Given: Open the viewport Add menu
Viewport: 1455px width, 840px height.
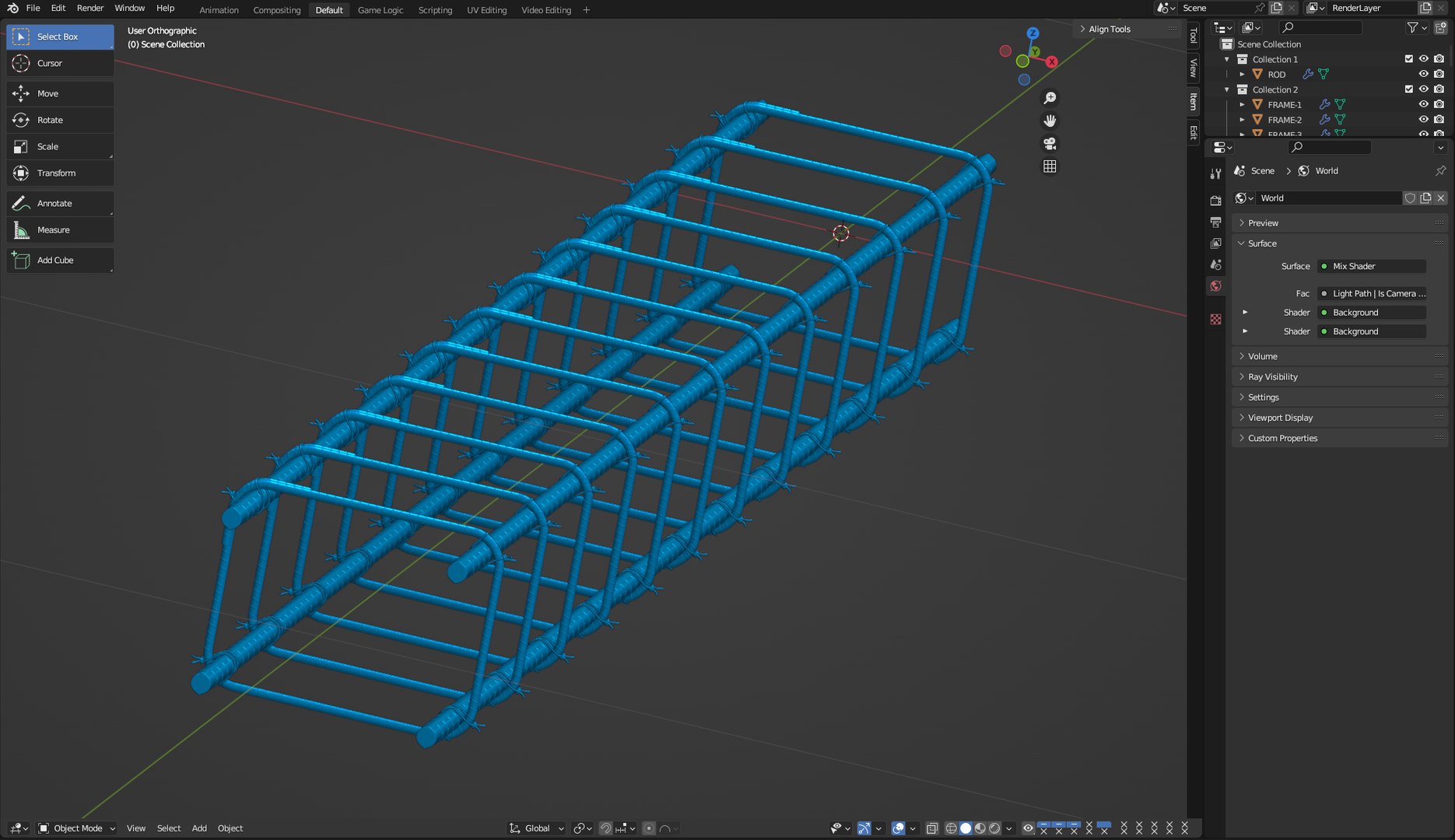Looking at the screenshot, I should click(199, 828).
